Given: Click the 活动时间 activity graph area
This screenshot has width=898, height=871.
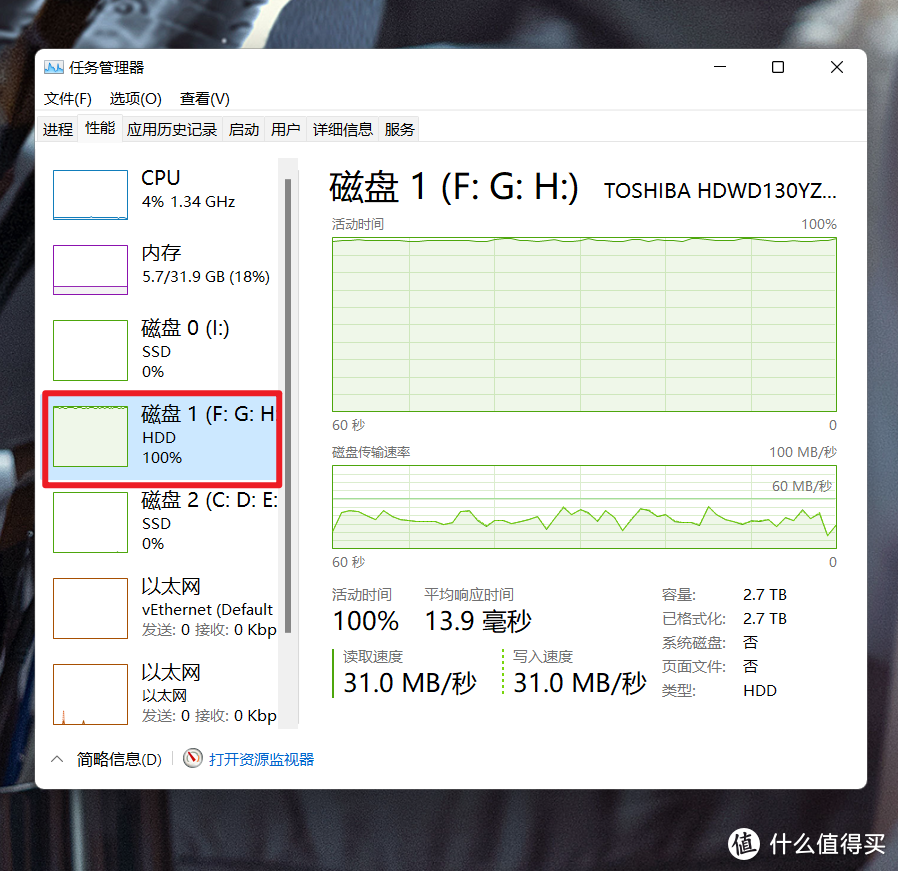Looking at the screenshot, I should coord(584,322).
